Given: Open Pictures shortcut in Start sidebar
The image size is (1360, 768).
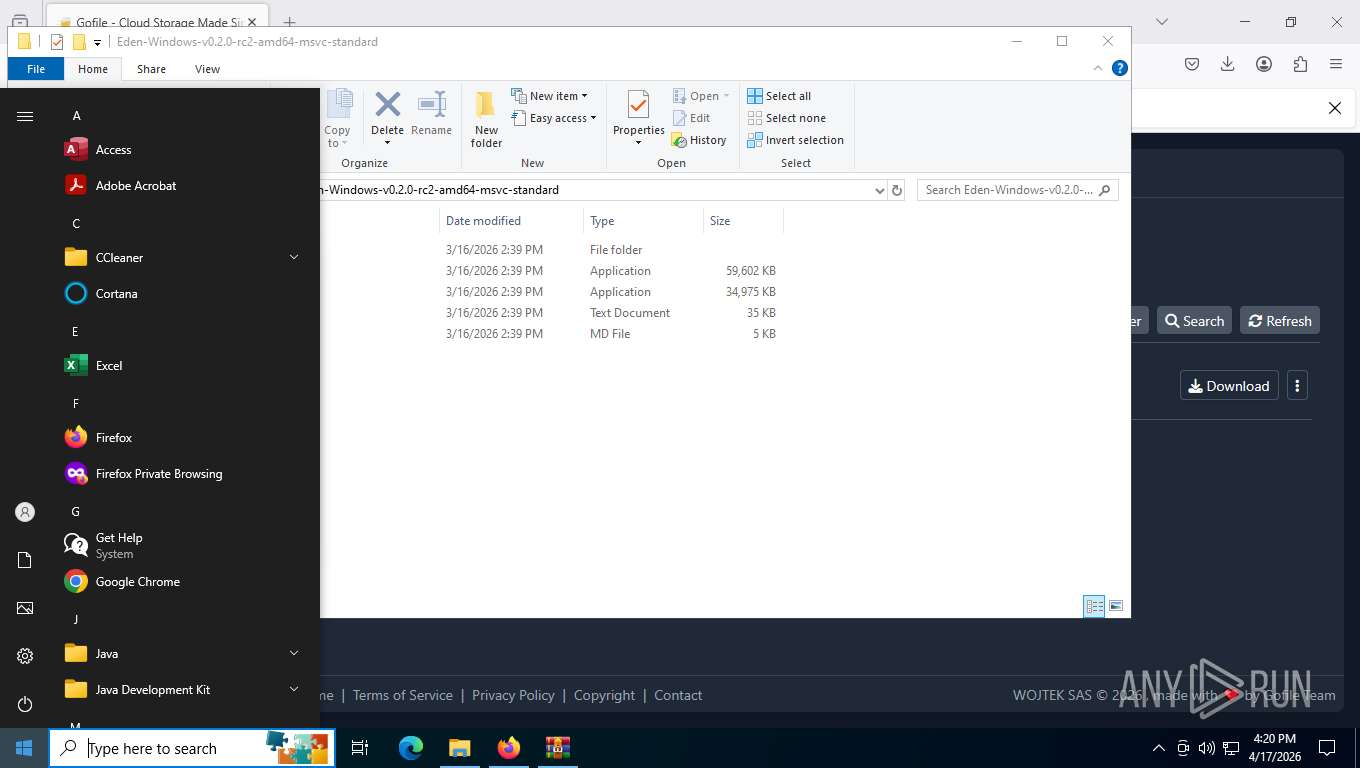Looking at the screenshot, I should (25, 608).
